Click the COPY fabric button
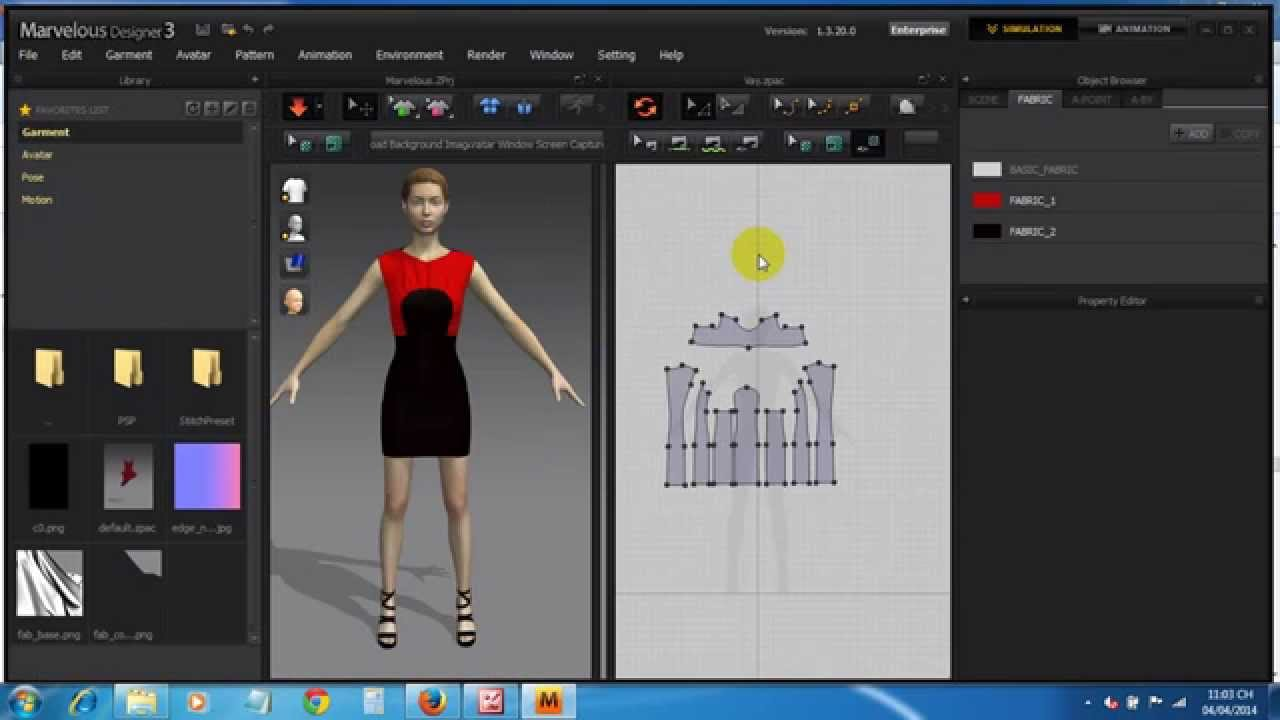The width and height of the screenshot is (1280, 720). (x=1241, y=133)
